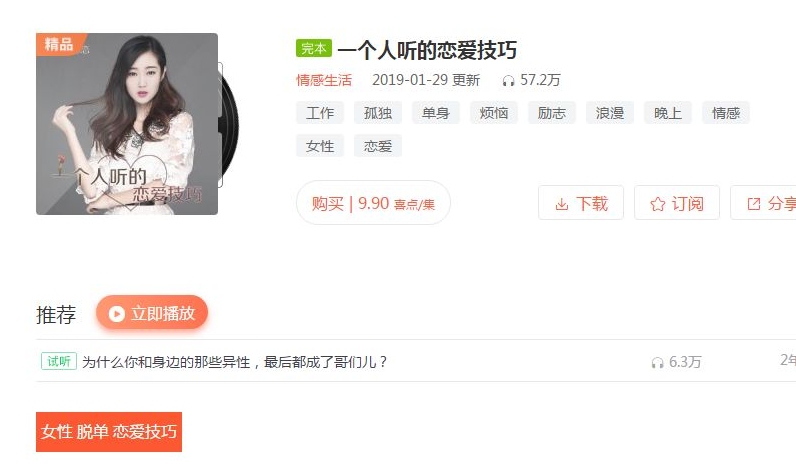The height and width of the screenshot is (476, 796).
Task: Click the star icon beside 订阅
Action: (x=657, y=204)
